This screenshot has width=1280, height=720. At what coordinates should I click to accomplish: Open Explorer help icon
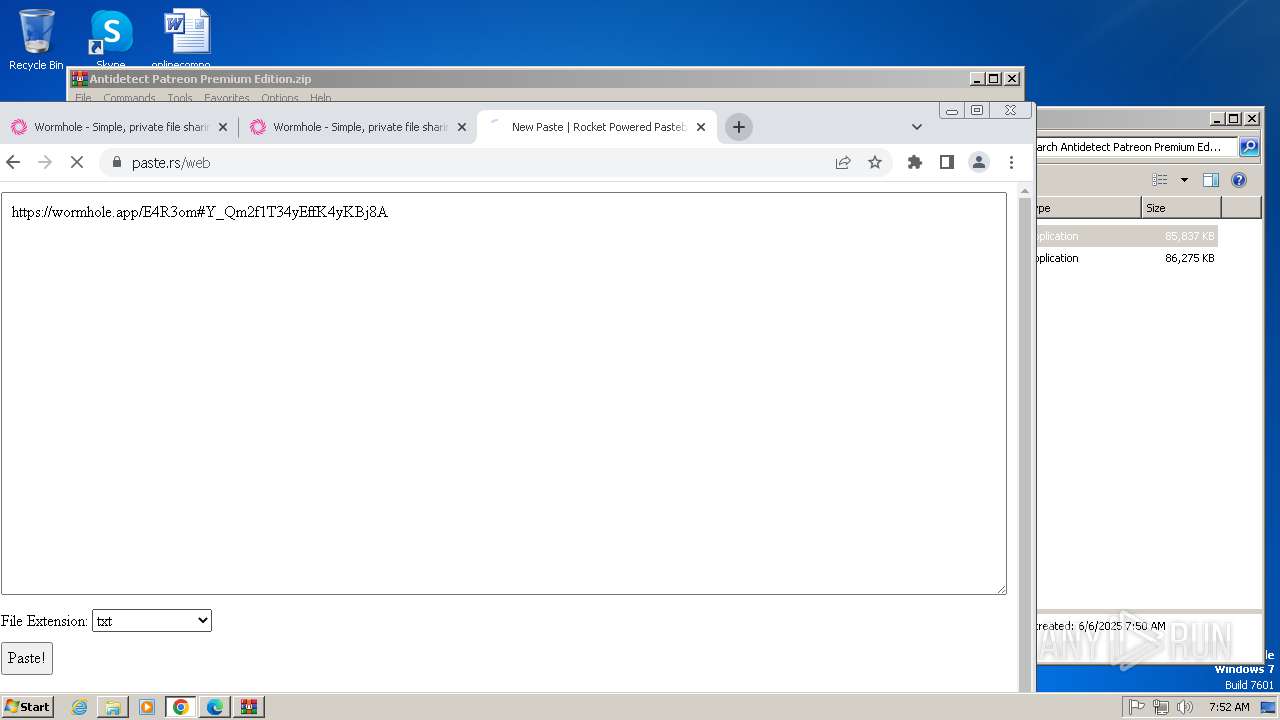click(1239, 180)
